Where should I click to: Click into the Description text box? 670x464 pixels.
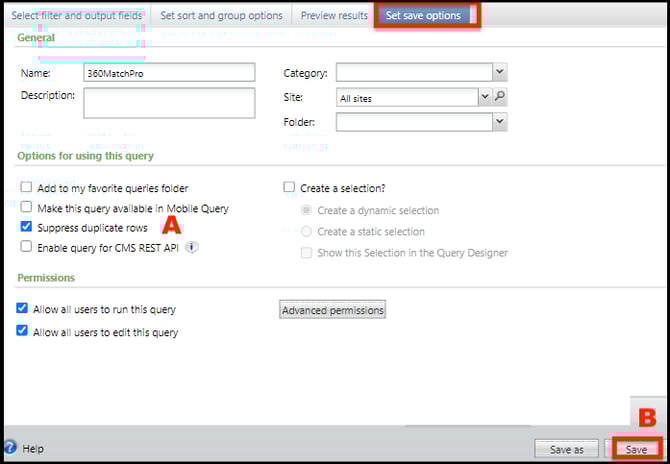(x=169, y=103)
